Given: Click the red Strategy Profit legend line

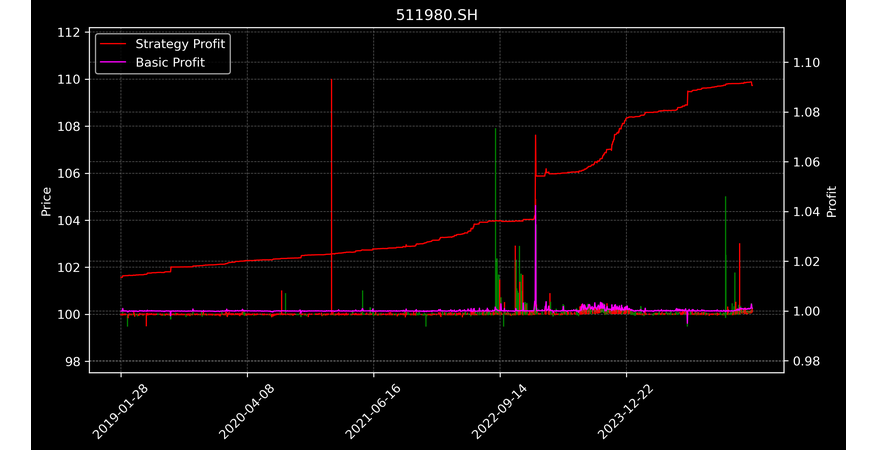Looking at the screenshot, I should pyautogui.click(x=113, y=44).
